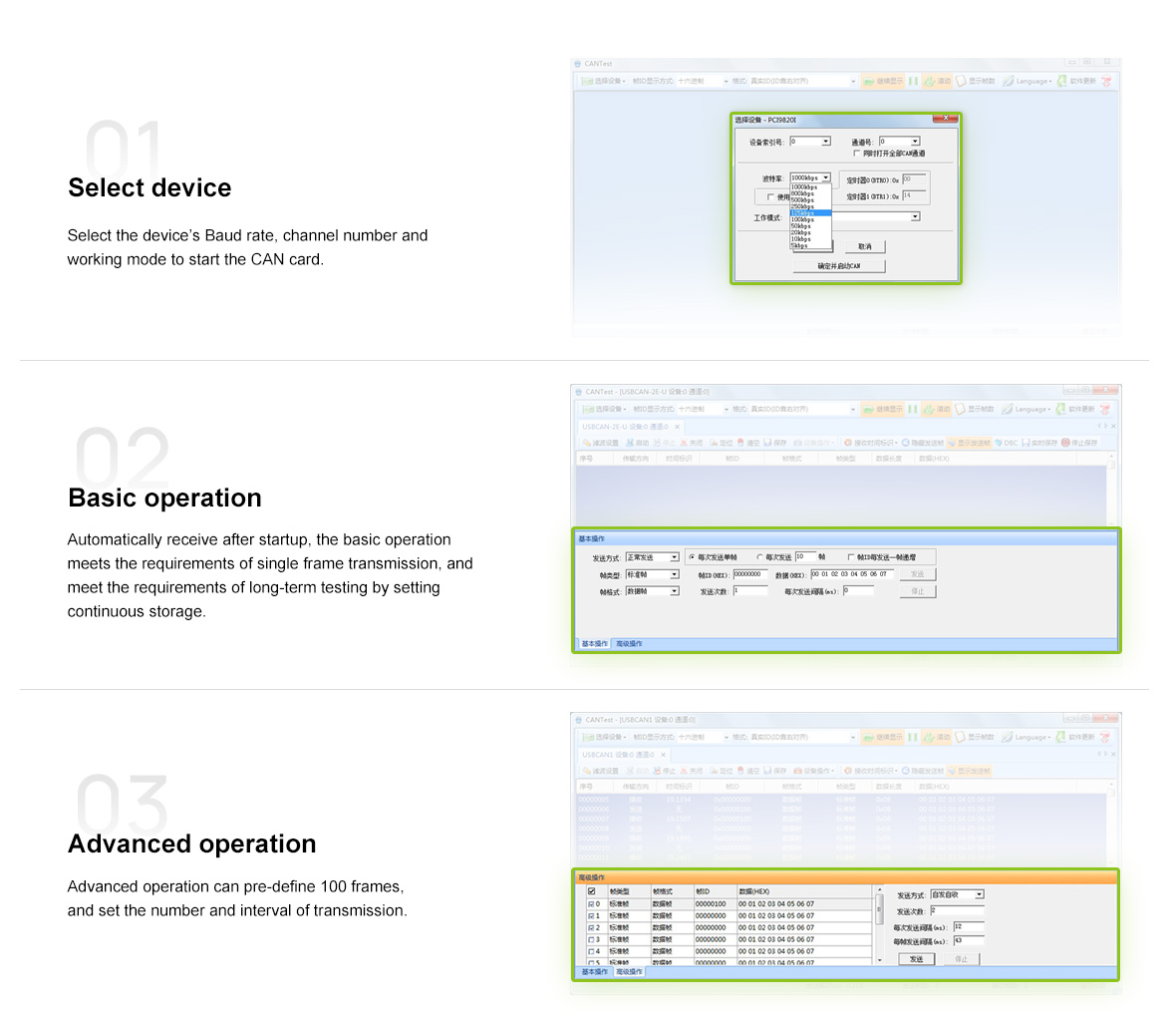Viewport: 1176px width, 1017px height.
Task: Toggle checkbox for frame row 3 in advanced list
Action: tap(592, 939)
